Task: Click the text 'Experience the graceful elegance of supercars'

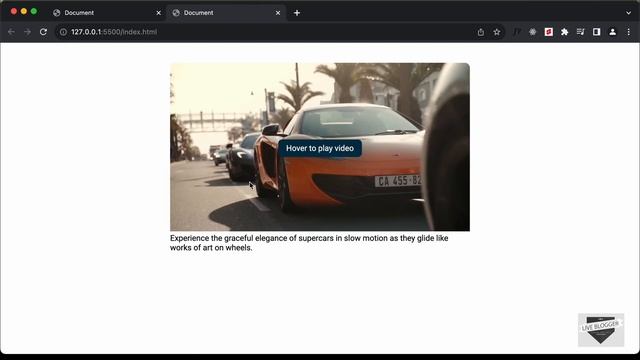Action: pos(252,238)
